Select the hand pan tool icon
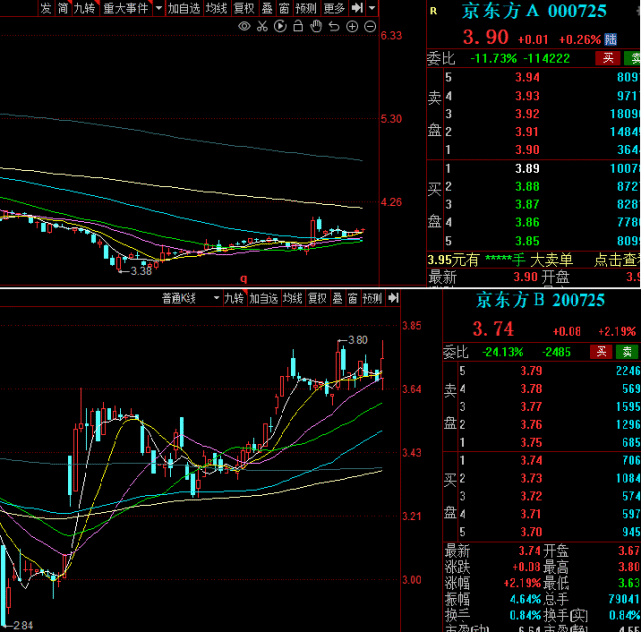This screenshot has width=641, height=632. point(316,27)
